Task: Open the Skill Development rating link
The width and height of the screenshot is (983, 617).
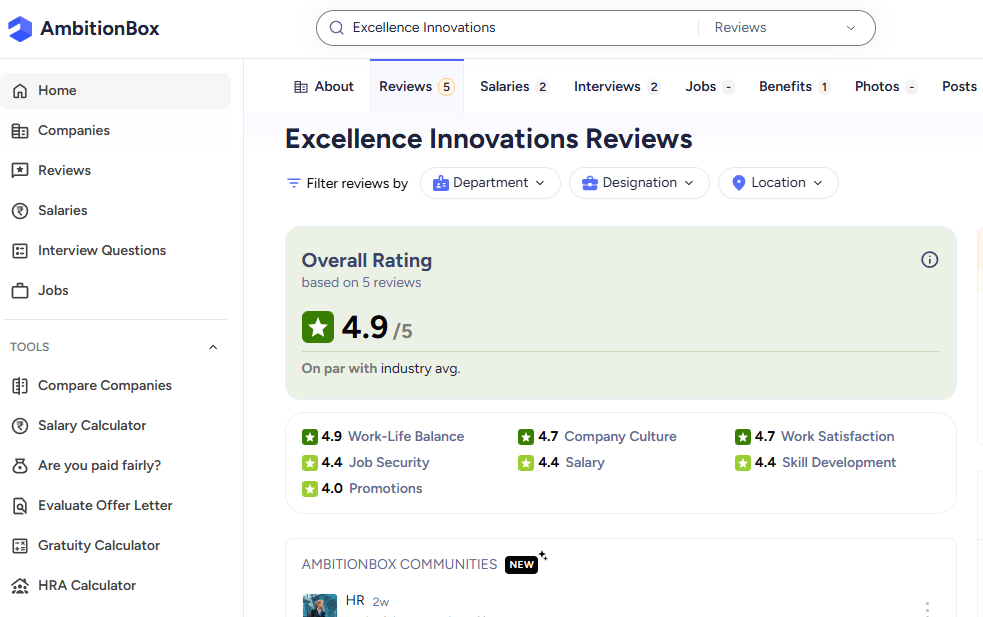Action: [839, 463]
